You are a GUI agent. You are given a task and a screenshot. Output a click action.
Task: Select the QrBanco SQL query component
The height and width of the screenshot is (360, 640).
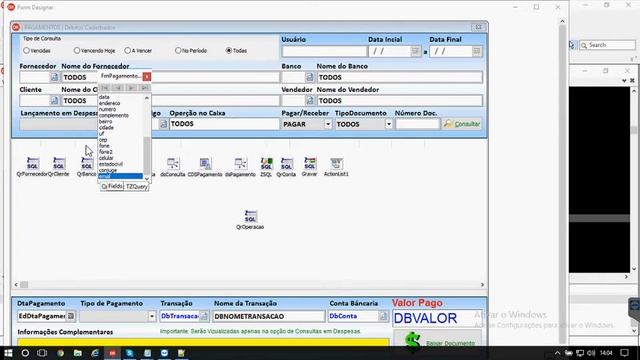coord(87,163)
